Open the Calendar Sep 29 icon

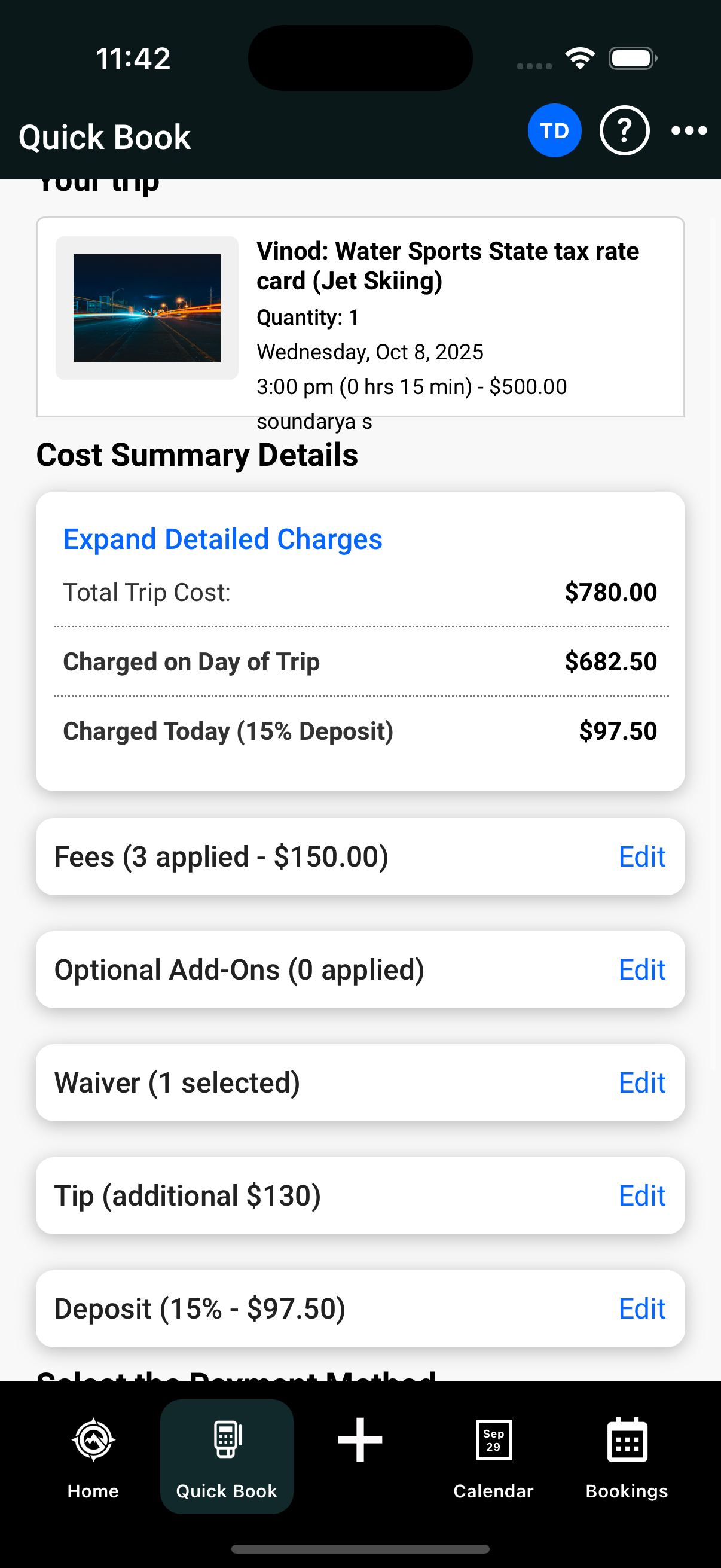pyautogui.click(x=493, y=1439)
